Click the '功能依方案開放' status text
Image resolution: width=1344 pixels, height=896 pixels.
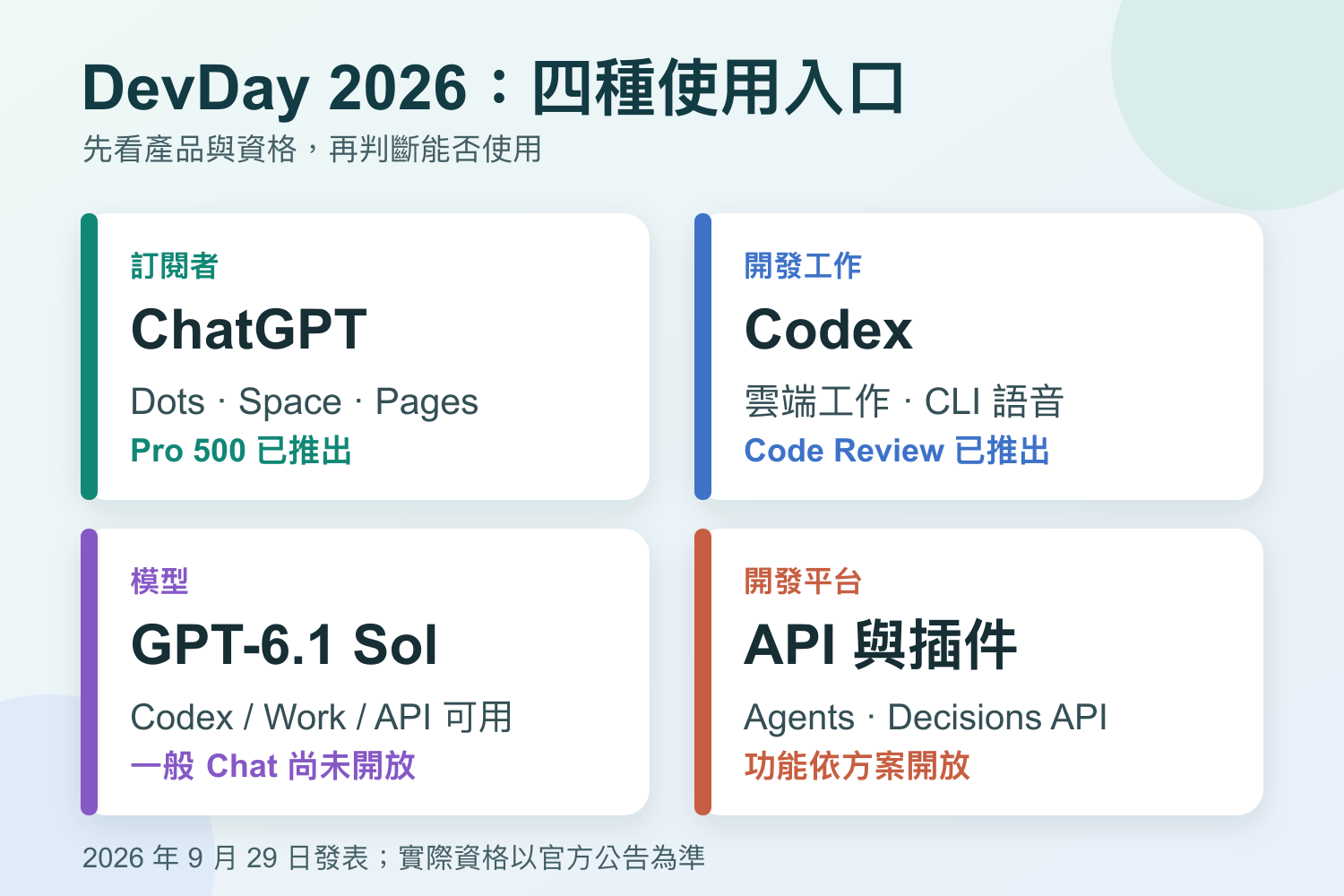pyautogui.click(x=857, y=766)
